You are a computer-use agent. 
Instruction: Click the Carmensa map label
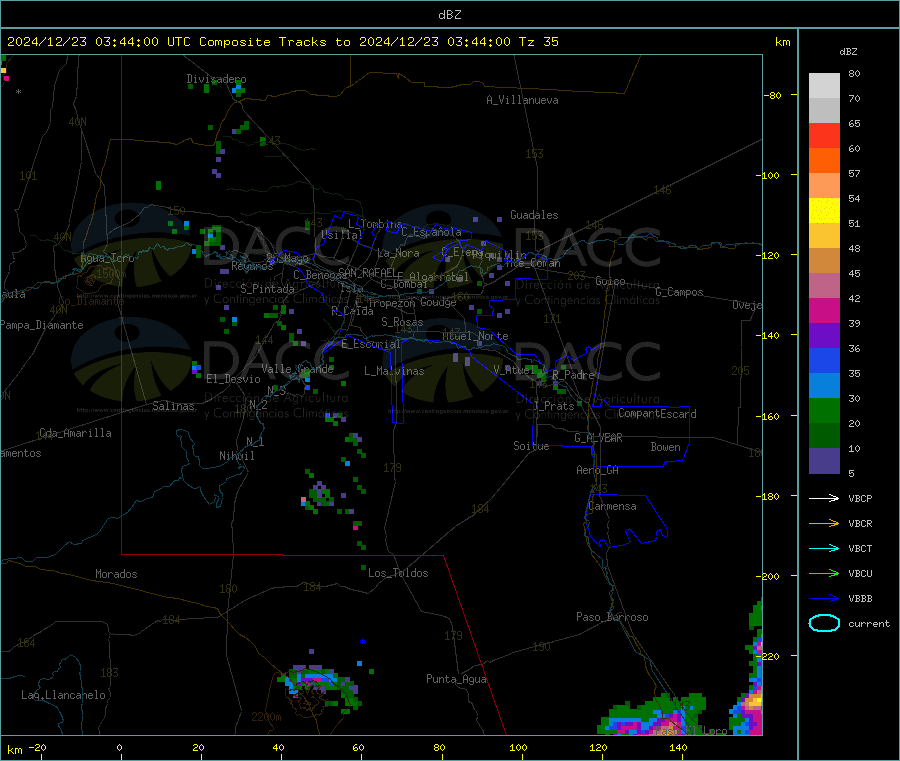[x=612, y=506]
